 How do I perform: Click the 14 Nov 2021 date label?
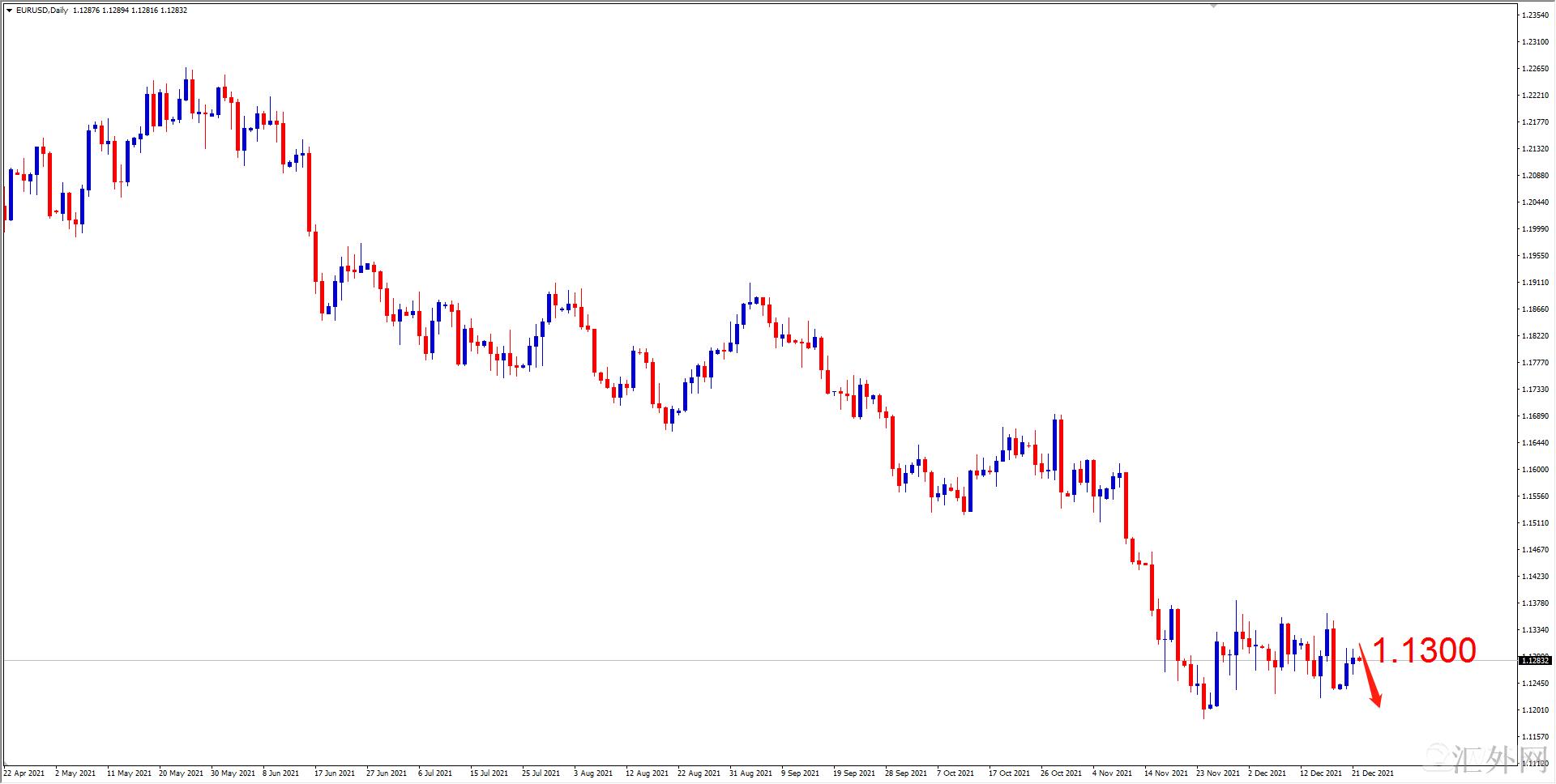[x=1165, y=773]
